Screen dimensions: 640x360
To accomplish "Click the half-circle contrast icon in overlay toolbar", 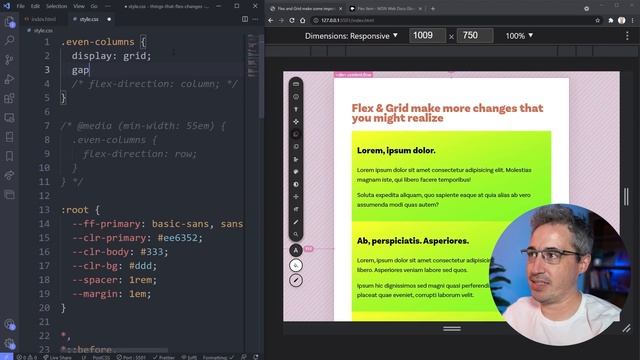I will [x=296, y=184].
